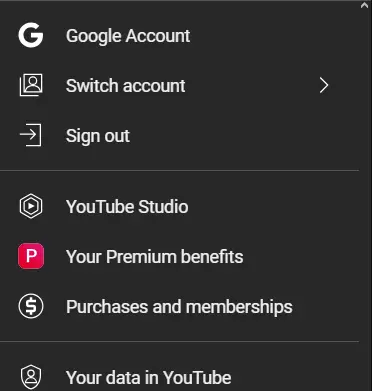Click the scroll-up arrow at menu top
The height and width of the screenshot is (391, 372).
click(364, 5)
